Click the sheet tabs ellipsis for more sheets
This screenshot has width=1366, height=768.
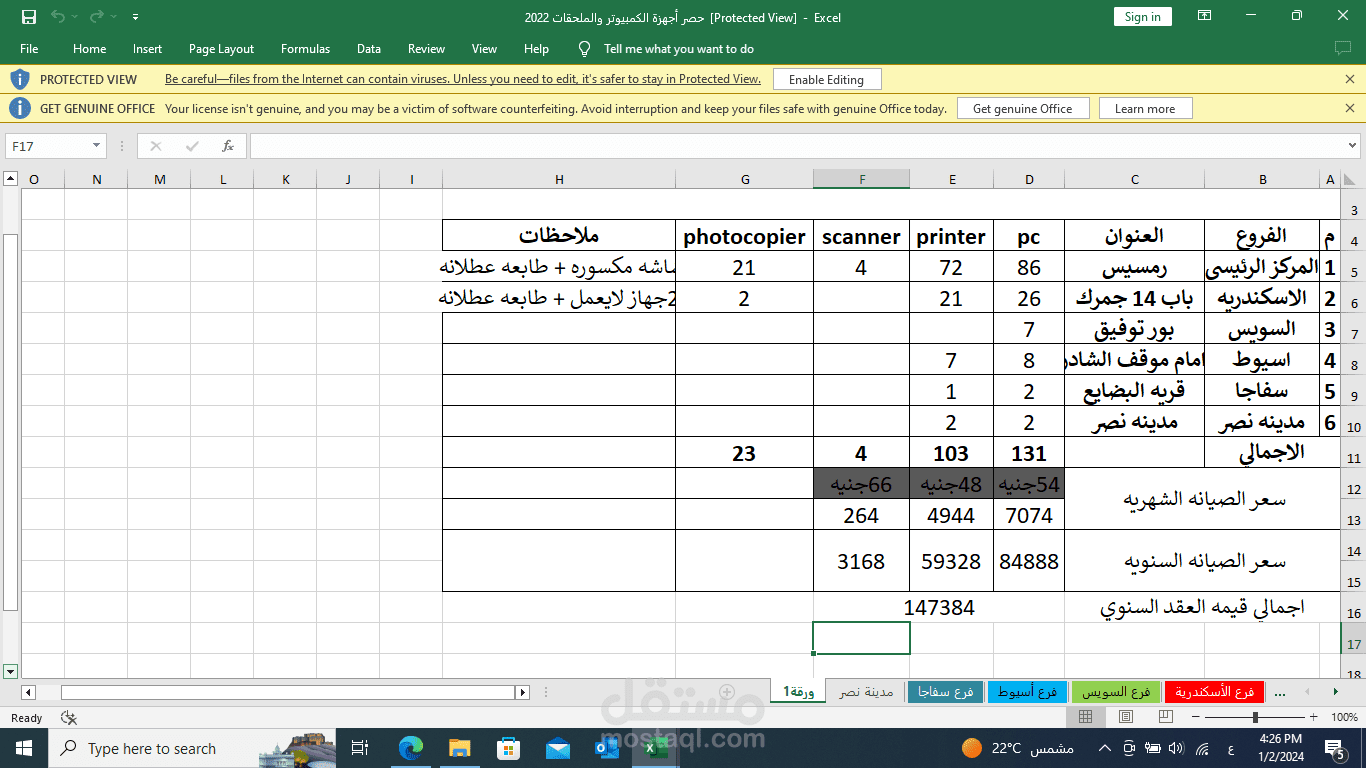(1279, 692)
